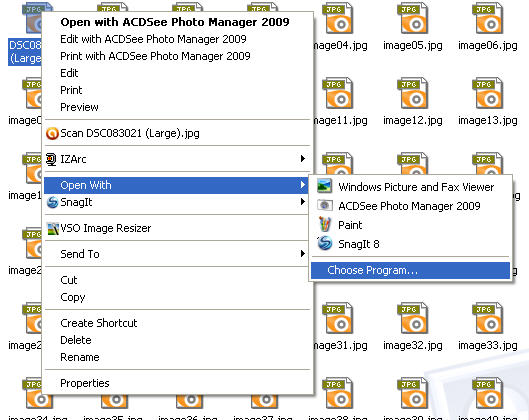Click the VSO Image Resizer icon
This screenshot has height=420, width=529.
[x=53, y=229]
